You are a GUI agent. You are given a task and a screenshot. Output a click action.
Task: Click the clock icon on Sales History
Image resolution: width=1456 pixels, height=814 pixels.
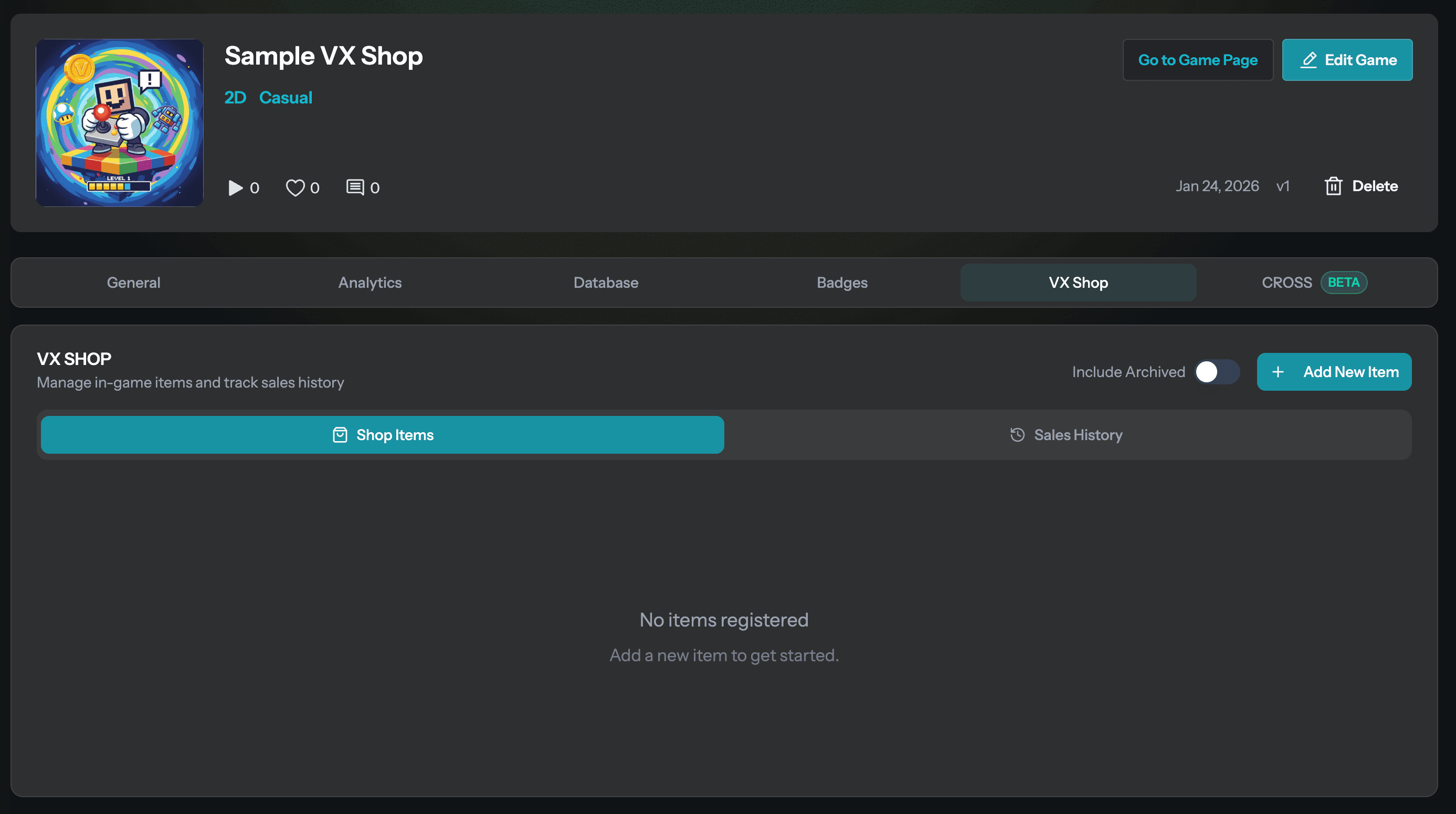(x=1018, y=434)
